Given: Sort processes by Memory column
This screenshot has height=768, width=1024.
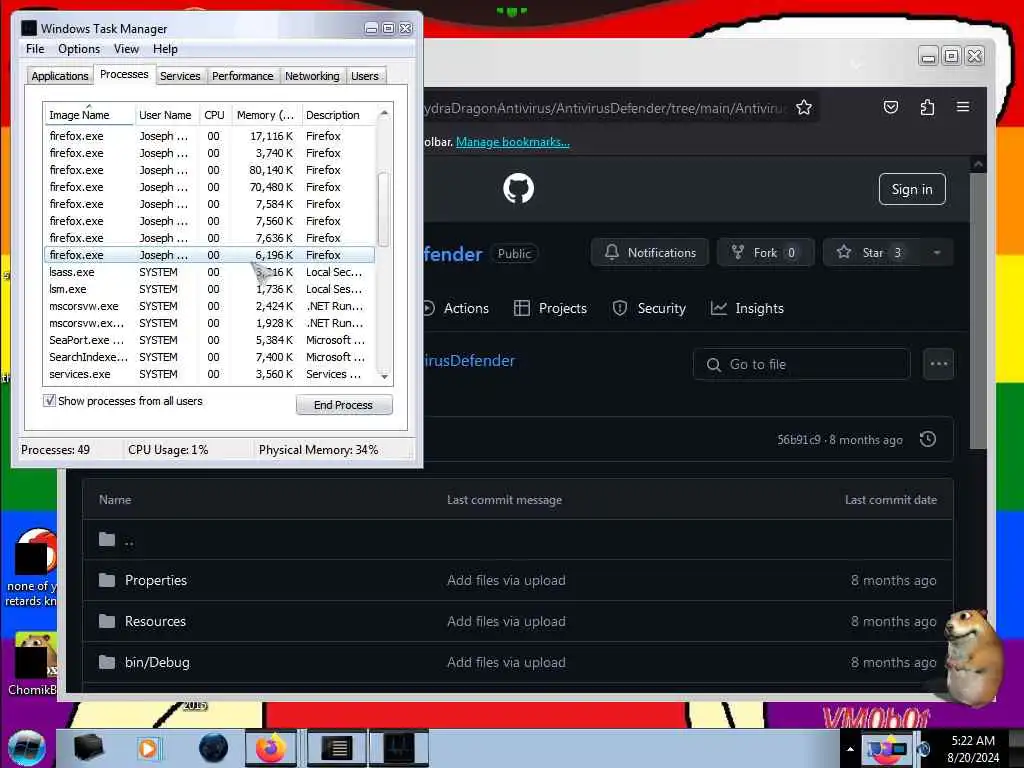Looking at the screenshot, I should pyautogui.click(x=266, y=115).
